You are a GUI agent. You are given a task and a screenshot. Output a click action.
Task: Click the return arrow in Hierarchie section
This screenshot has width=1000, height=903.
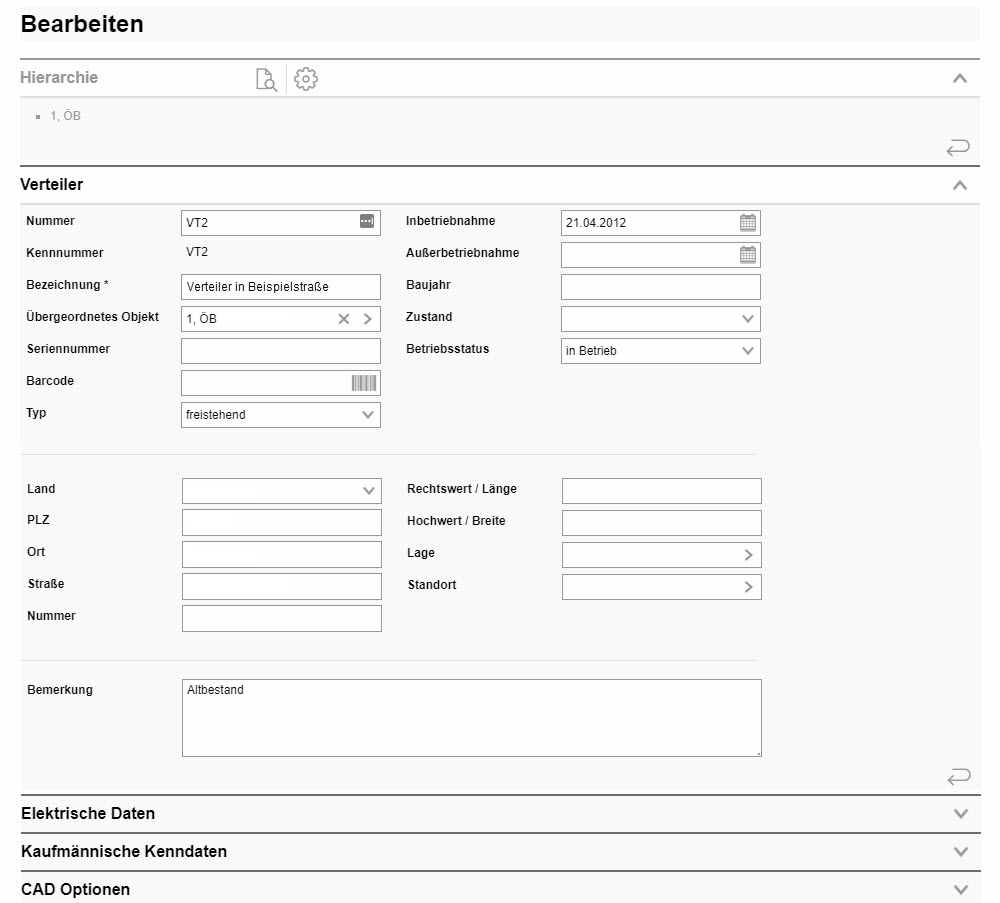click(957, 149)
